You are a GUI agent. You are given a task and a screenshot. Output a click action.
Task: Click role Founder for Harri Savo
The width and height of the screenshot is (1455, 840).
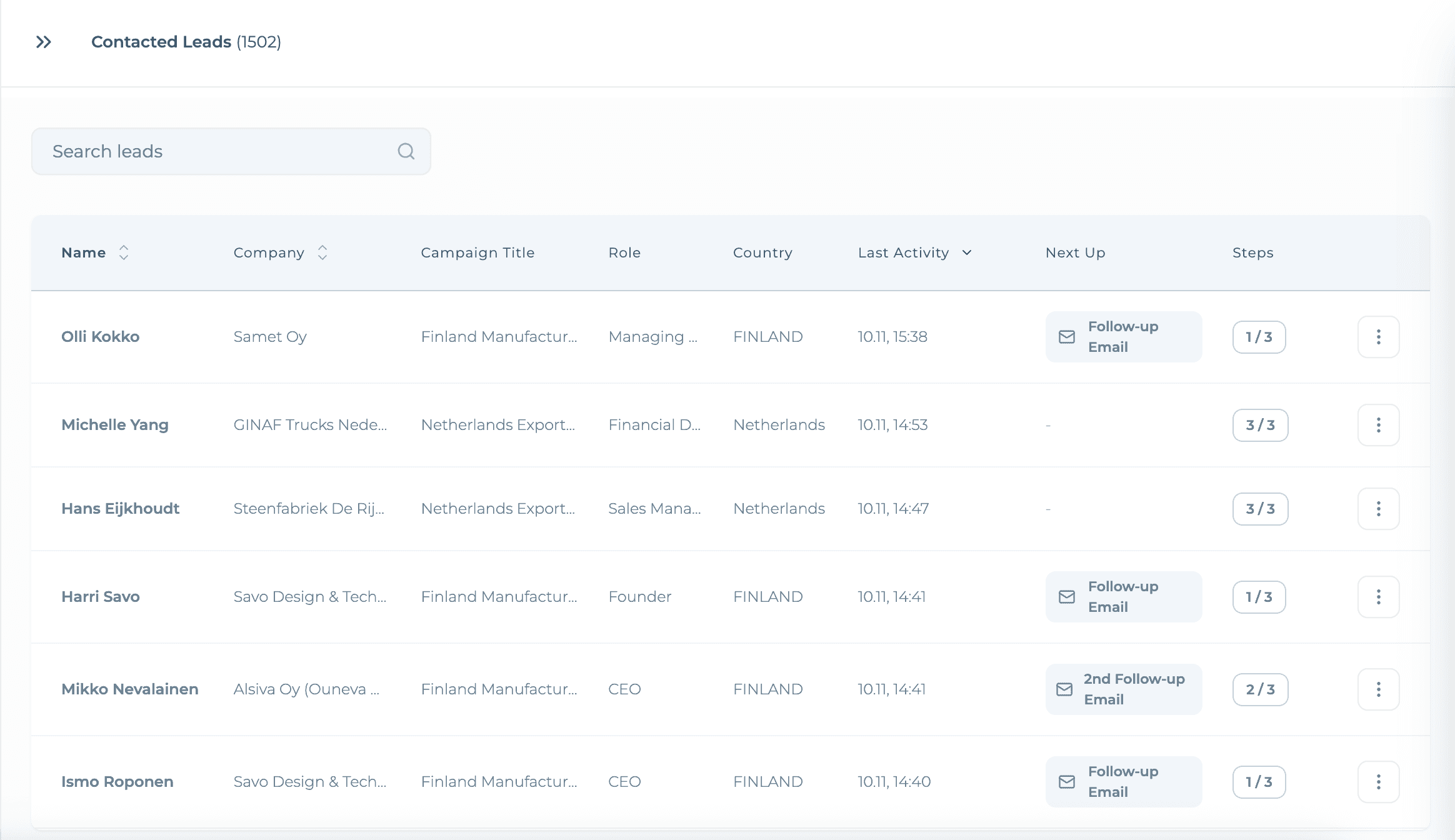pos(640,597)
